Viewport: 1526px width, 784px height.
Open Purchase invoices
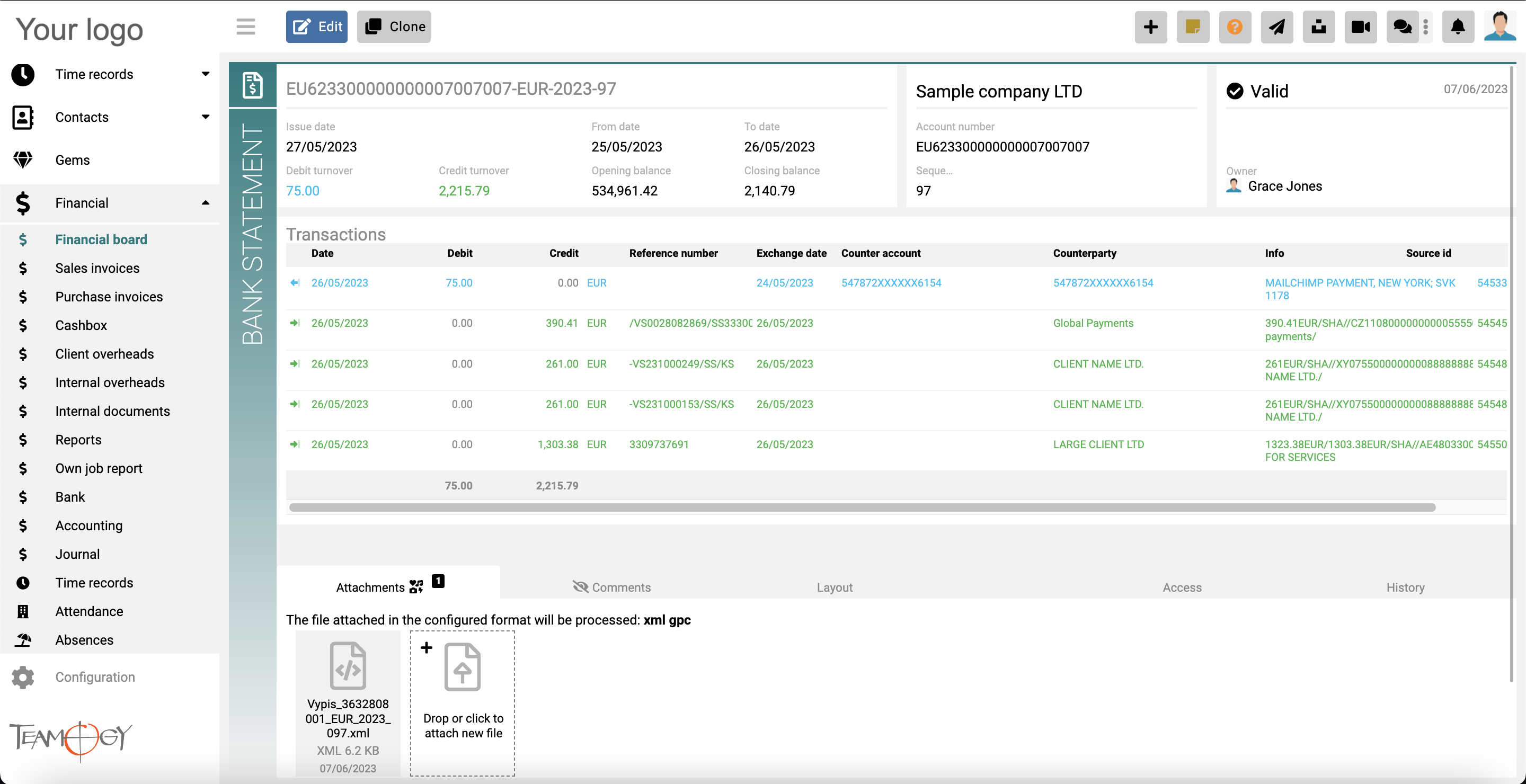[109, 297]
